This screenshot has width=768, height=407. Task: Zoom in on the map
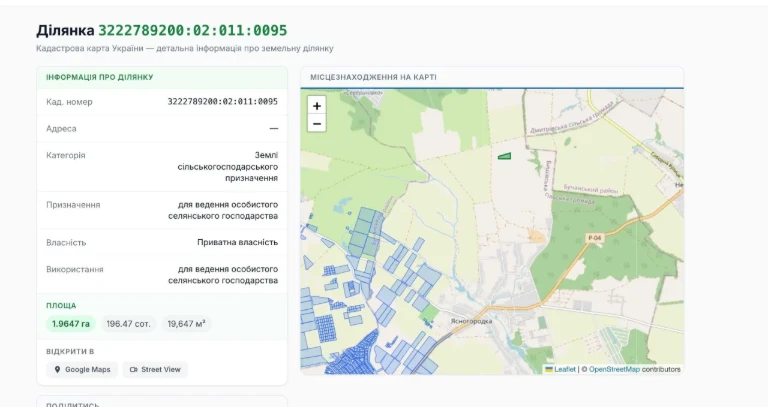click(317, 106)
